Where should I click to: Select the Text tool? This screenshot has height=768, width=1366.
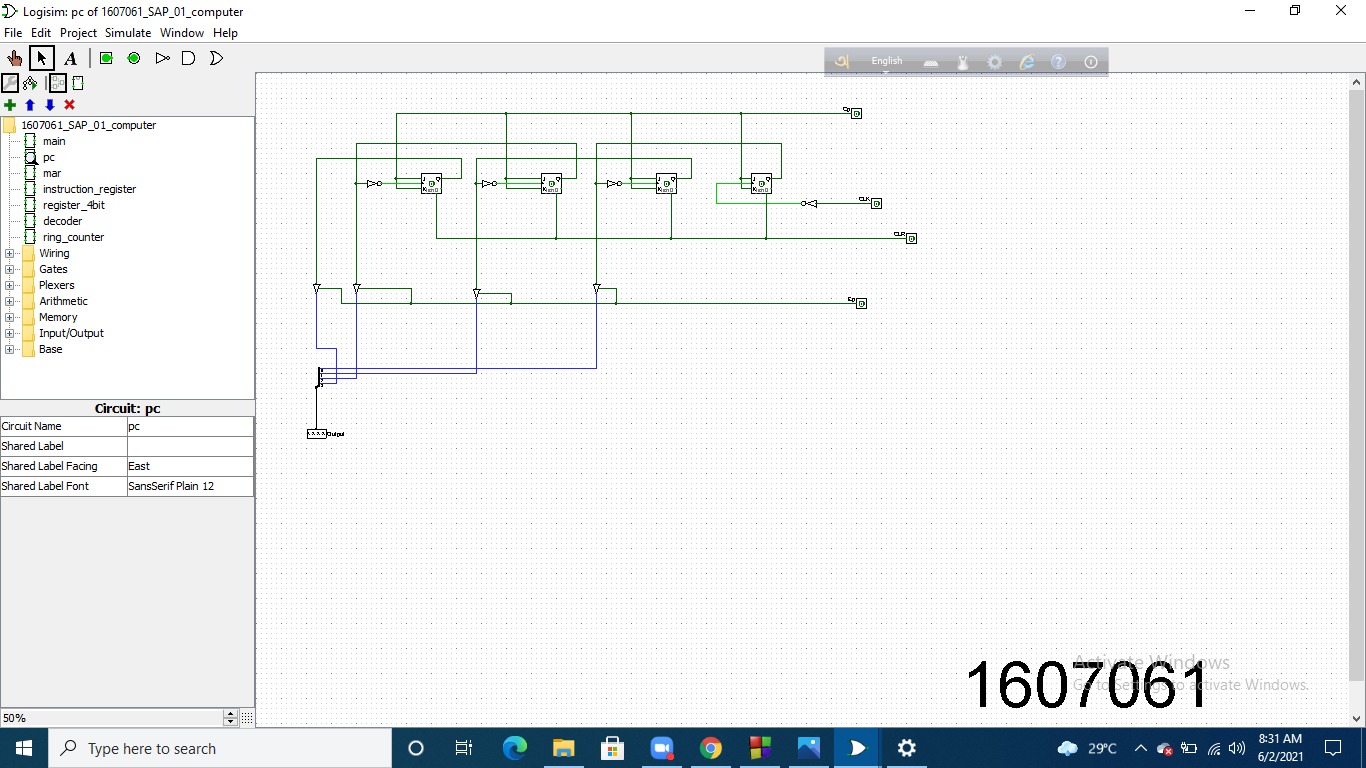click(70, 58)
